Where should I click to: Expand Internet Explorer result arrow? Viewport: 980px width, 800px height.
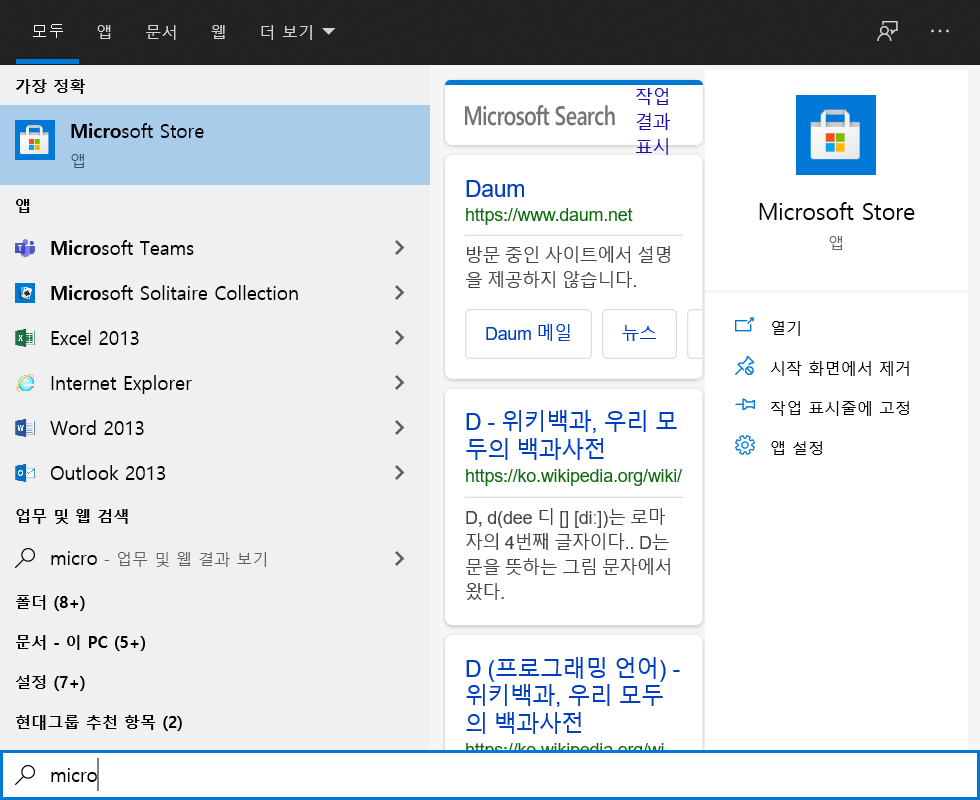(x=399, y=383)
